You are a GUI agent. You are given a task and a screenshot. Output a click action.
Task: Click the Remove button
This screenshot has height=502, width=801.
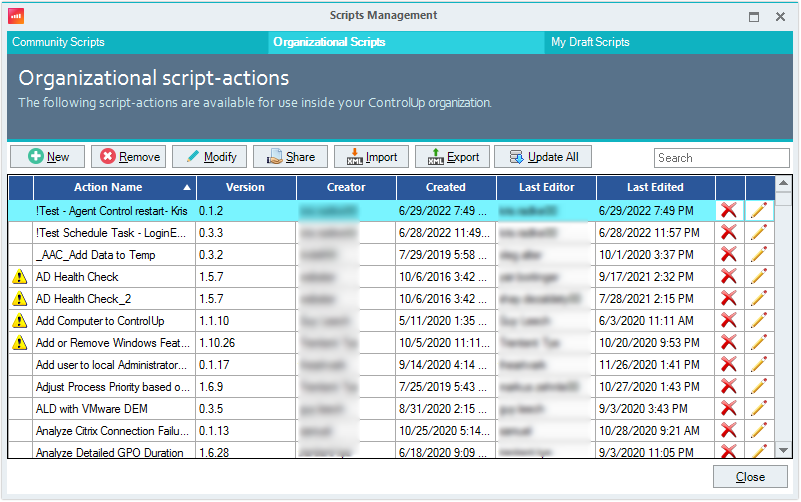click(x=129, y=156)
